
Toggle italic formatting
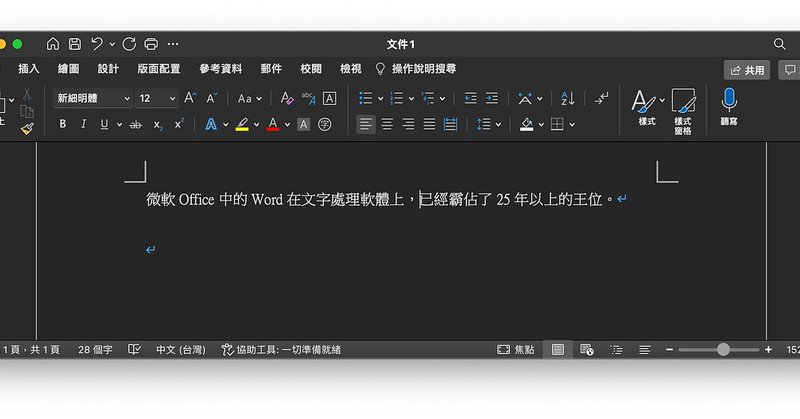(83, 125)
